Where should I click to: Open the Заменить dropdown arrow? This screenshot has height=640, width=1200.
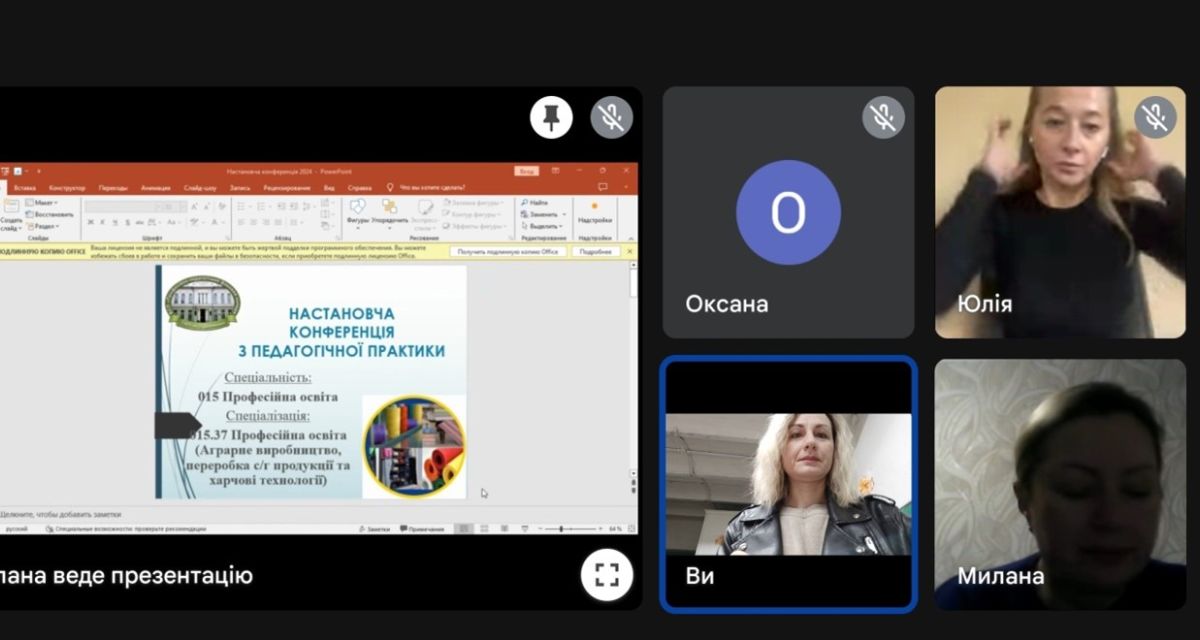(x=562, y=214)
